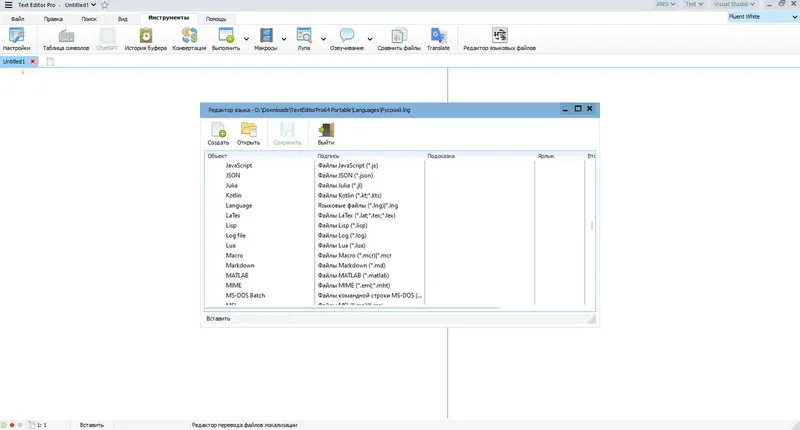Click the dialog's horizontal scrollbar
This screenshot has height=430, width=800.
click(x=352, y=308)
